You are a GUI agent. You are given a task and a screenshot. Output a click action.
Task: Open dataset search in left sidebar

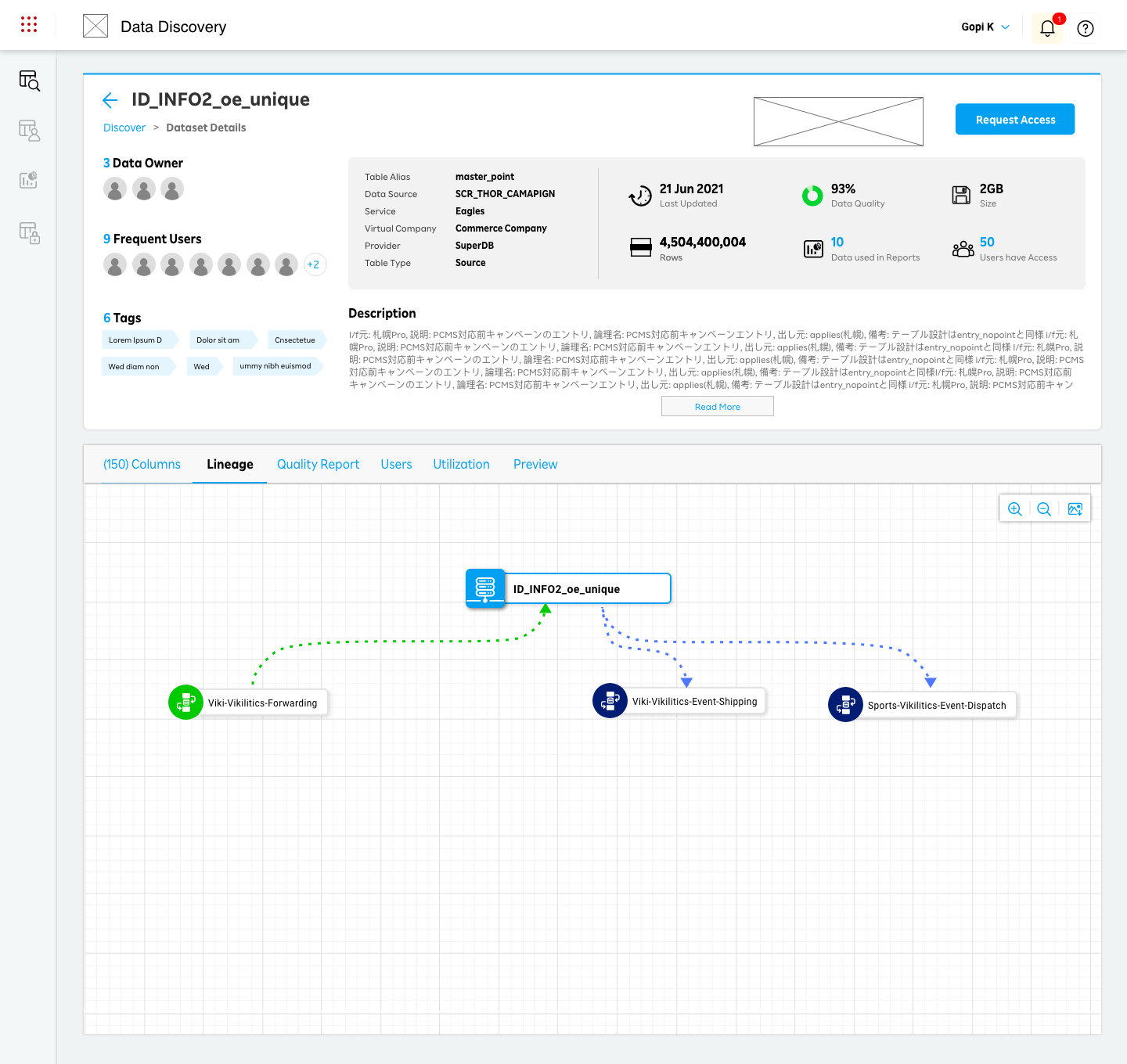[29, 81]
